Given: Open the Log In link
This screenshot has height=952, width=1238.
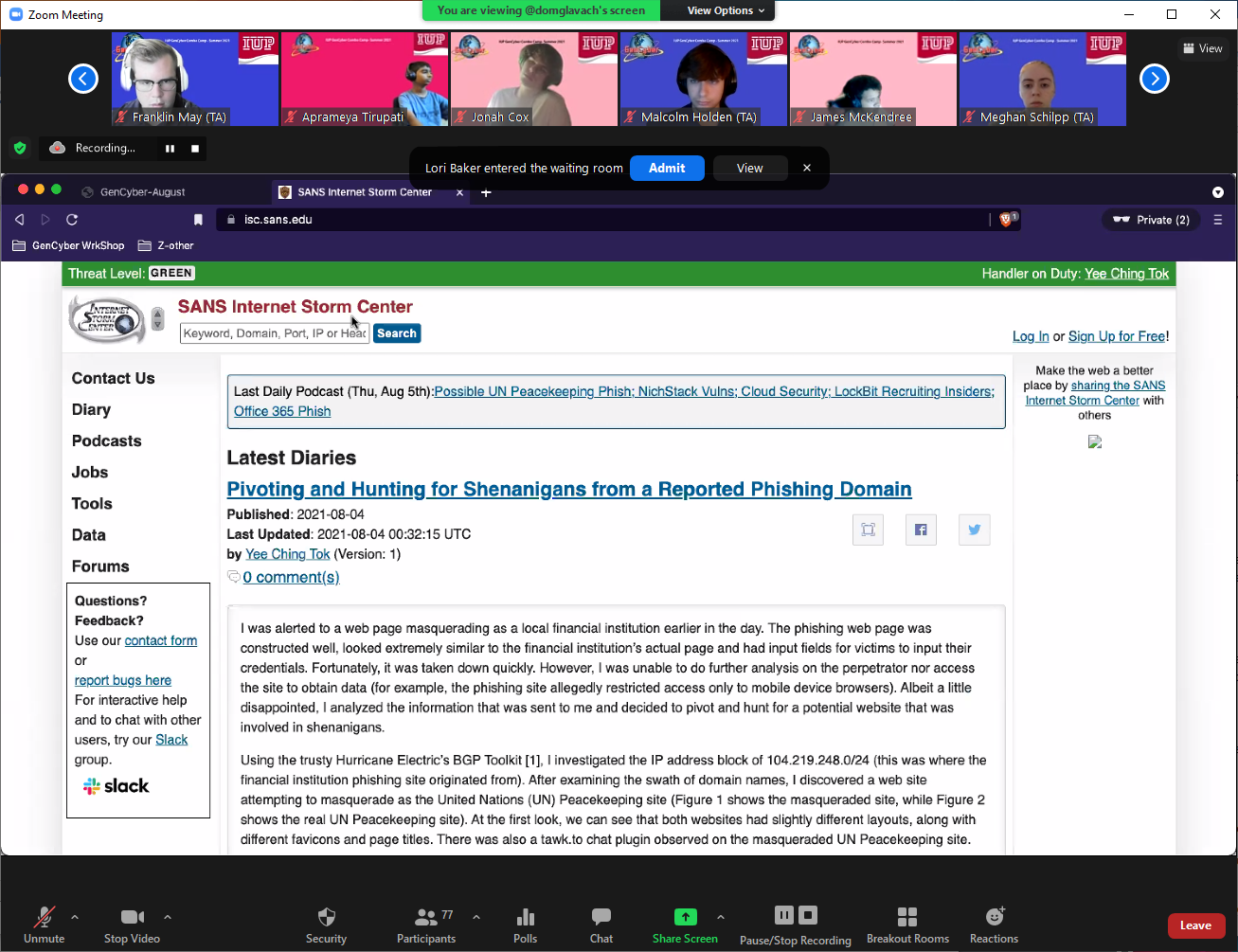Looking at the screenshot, I should 1031,336.
